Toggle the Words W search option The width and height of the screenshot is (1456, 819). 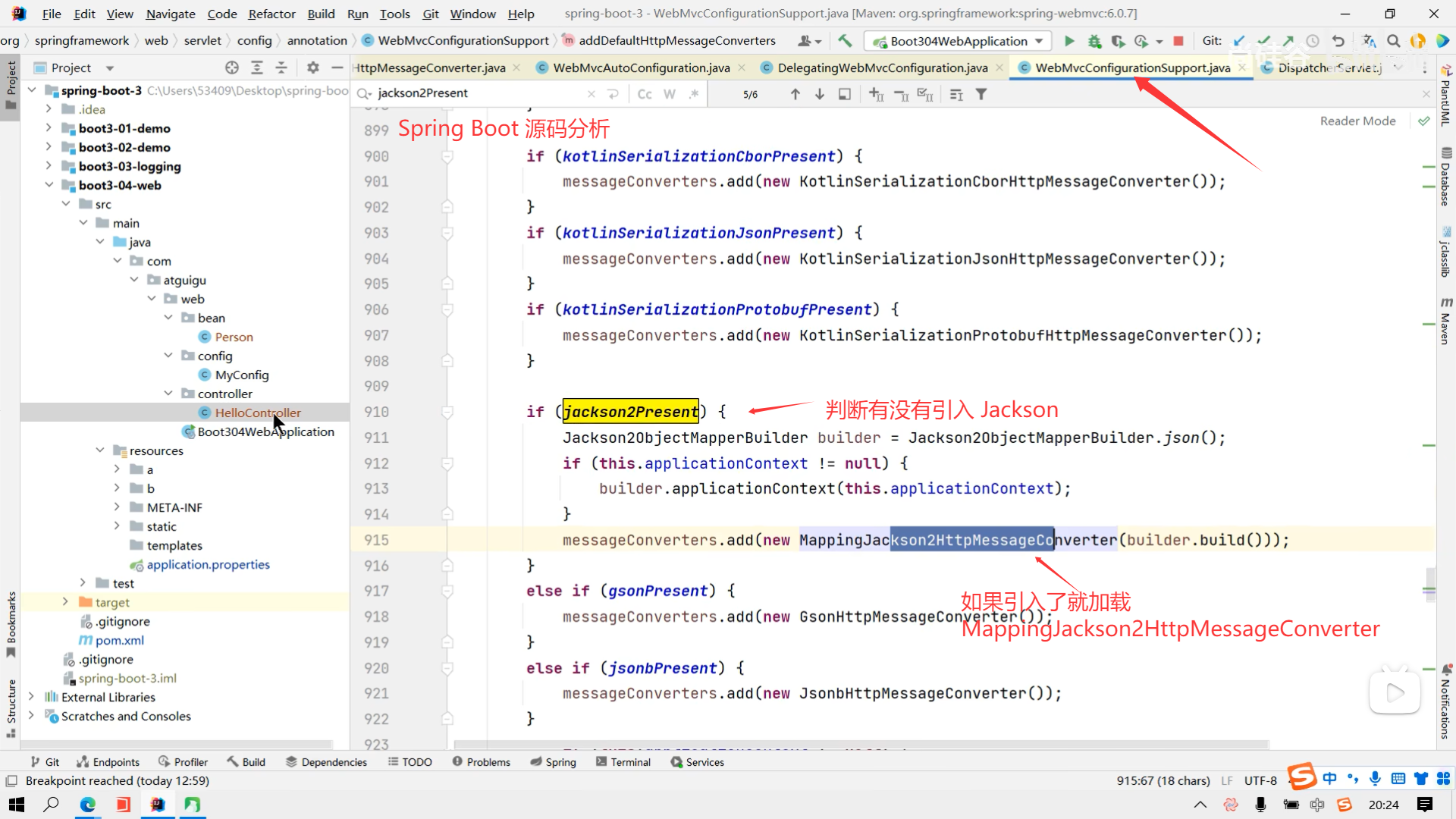coord(669,94)
